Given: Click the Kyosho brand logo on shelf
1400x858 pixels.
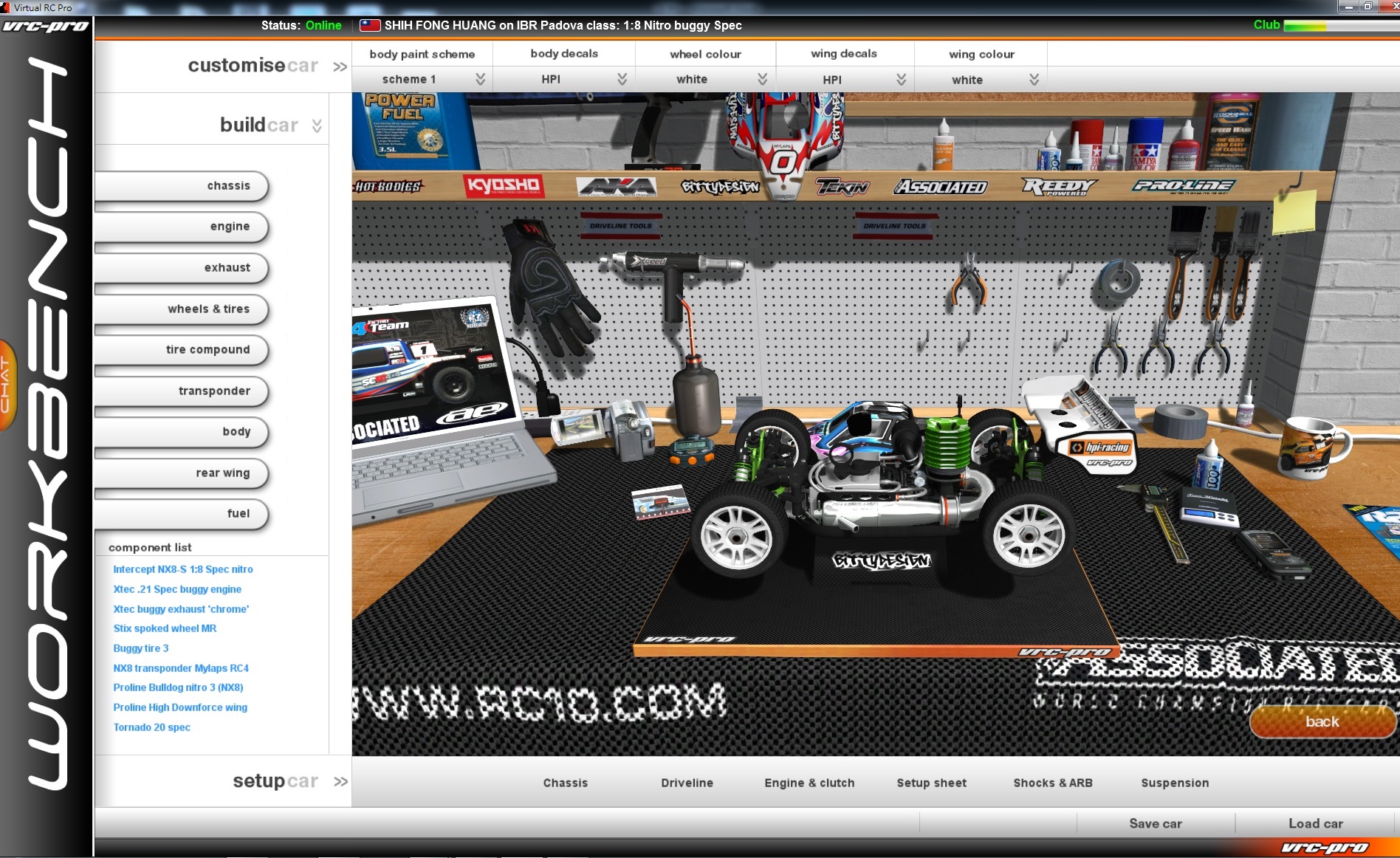Looking at the screenshot, I should pyautogui.click(x=504, y=185).
